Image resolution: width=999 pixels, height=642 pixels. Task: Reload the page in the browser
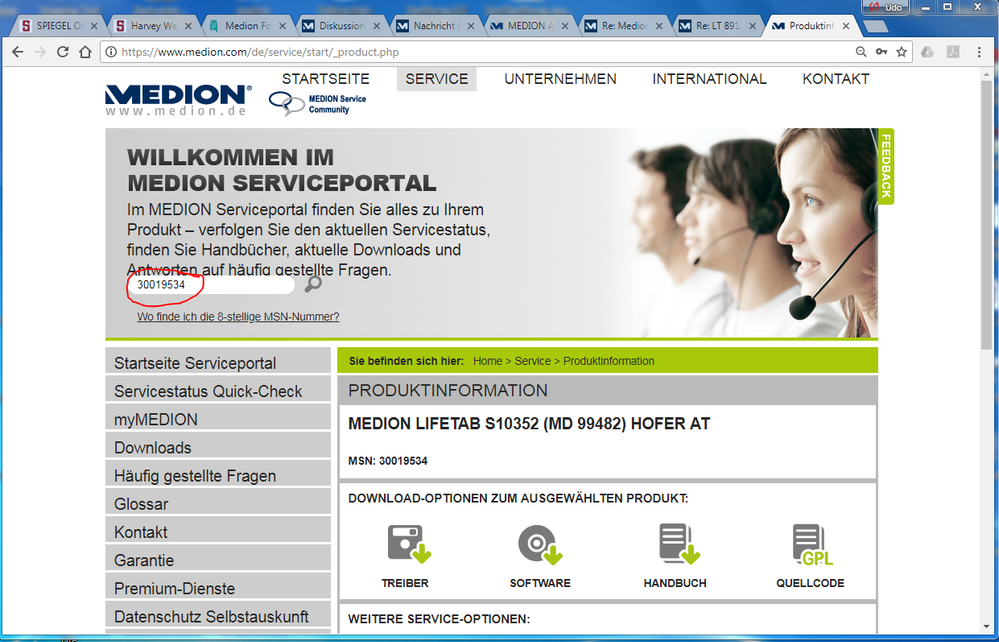[63, 52]
